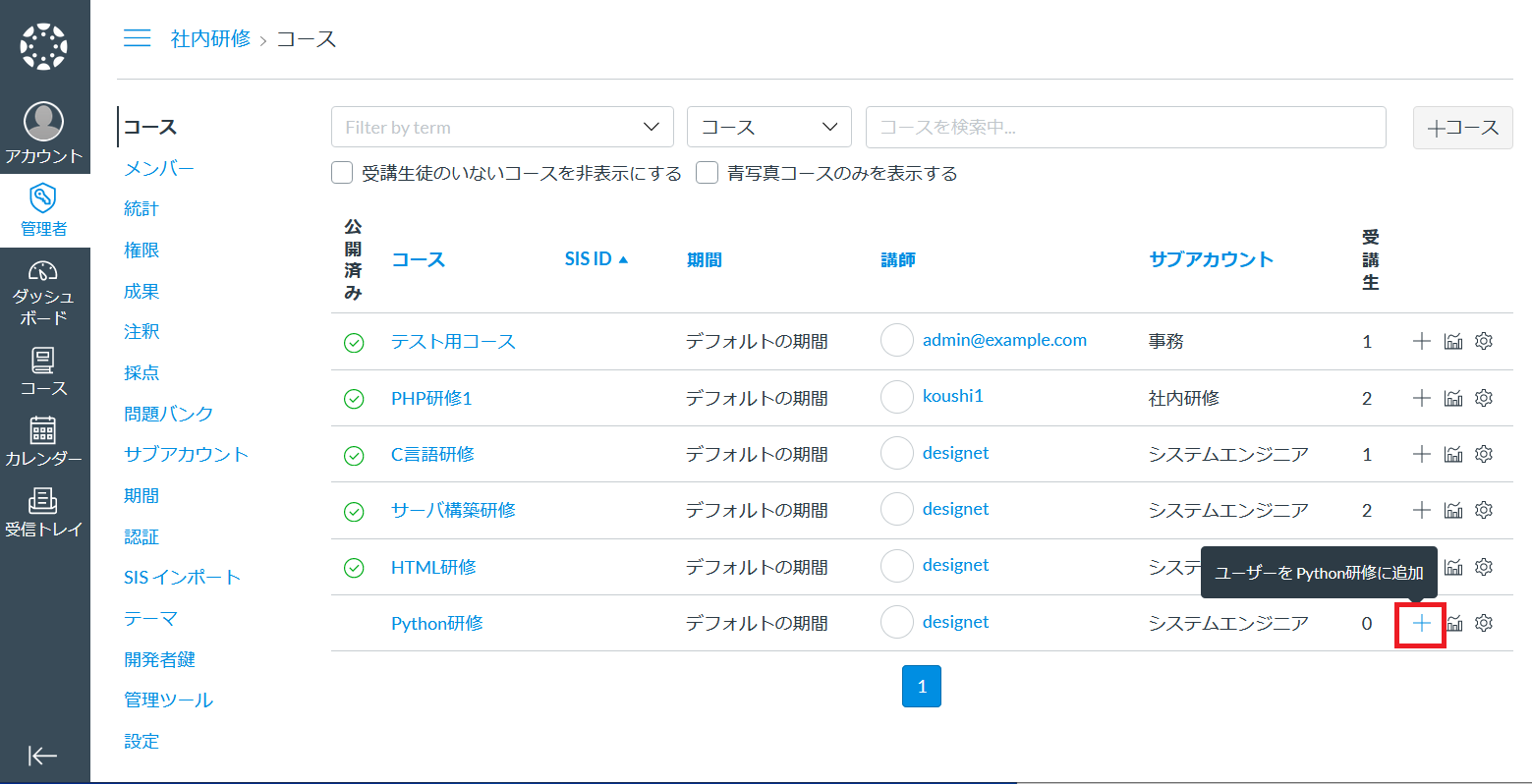The width and height of the screenshot is (1532, 784).
Task: Check 受講生徒のいないコースを非表示にする
Action: [342, 173]
